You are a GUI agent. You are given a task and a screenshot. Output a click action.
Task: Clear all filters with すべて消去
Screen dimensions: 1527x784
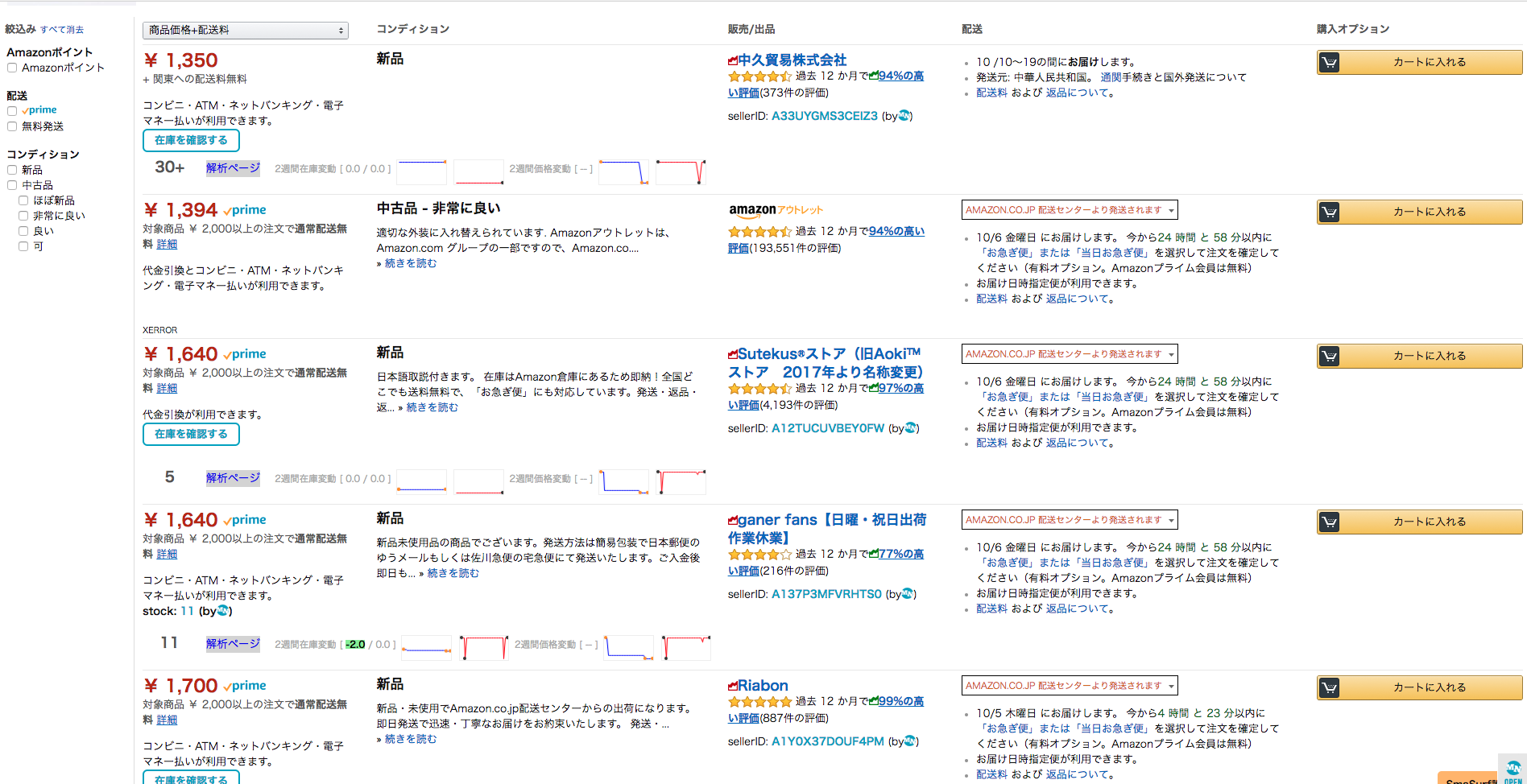pyautogui.click(x=62, y=30)
